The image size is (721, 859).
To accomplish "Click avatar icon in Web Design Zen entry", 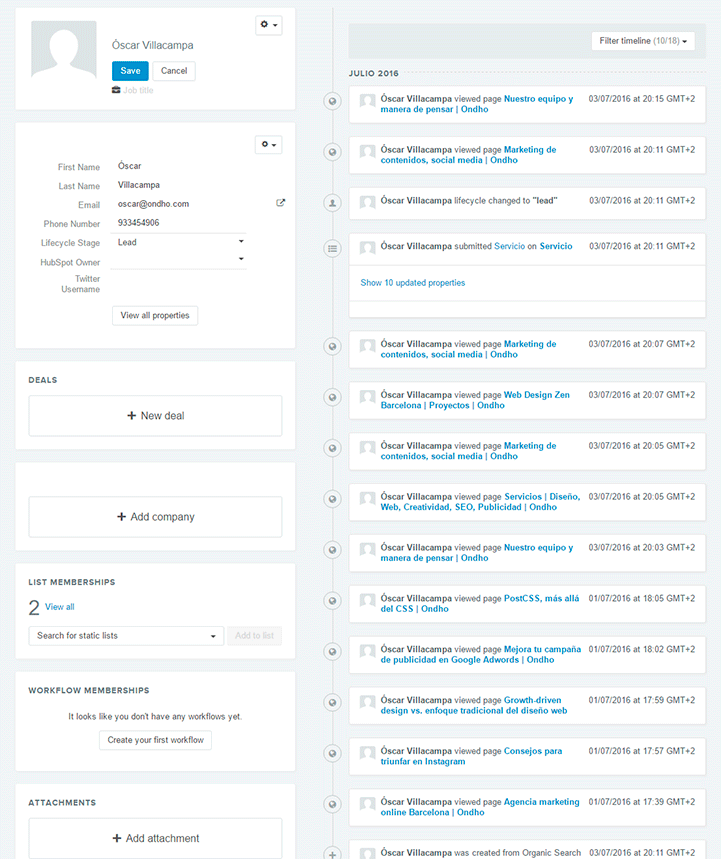I will click(x=368, y=396).
